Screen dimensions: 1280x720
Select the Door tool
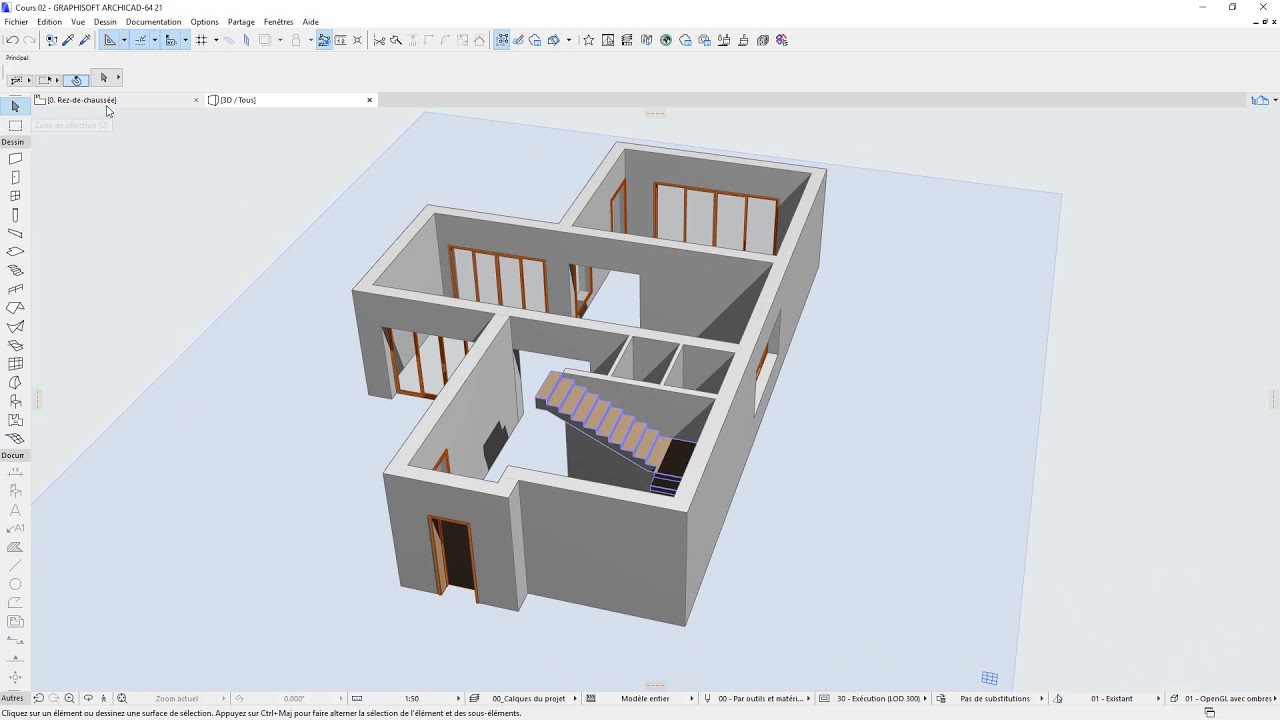coord(15,178)
